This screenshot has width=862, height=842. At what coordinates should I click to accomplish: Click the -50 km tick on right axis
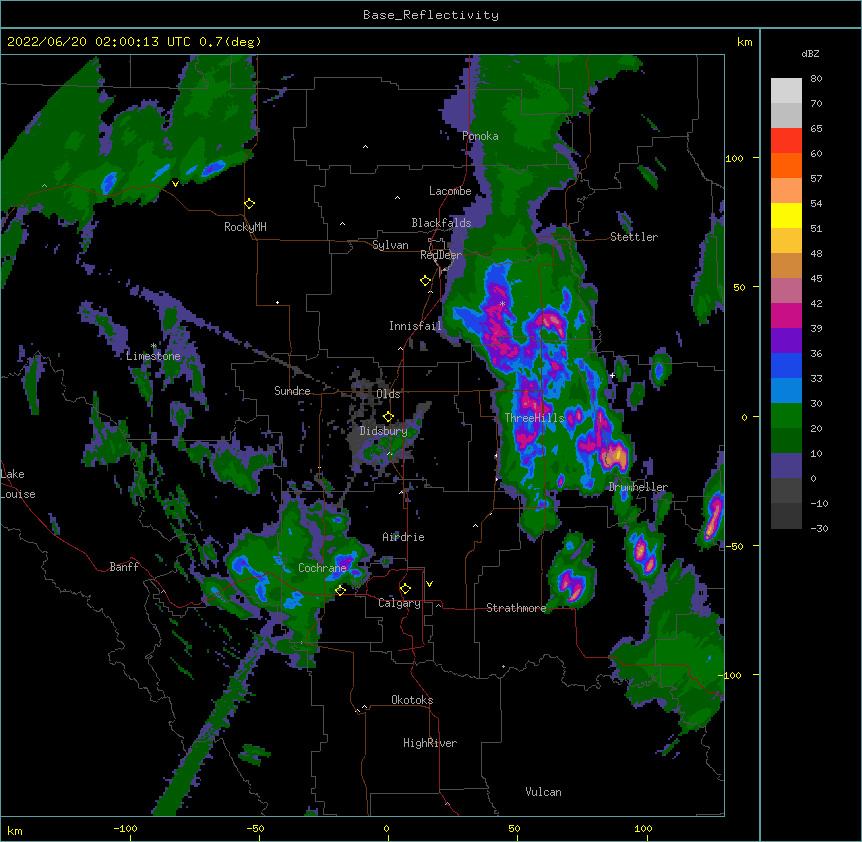pos(734,546)
